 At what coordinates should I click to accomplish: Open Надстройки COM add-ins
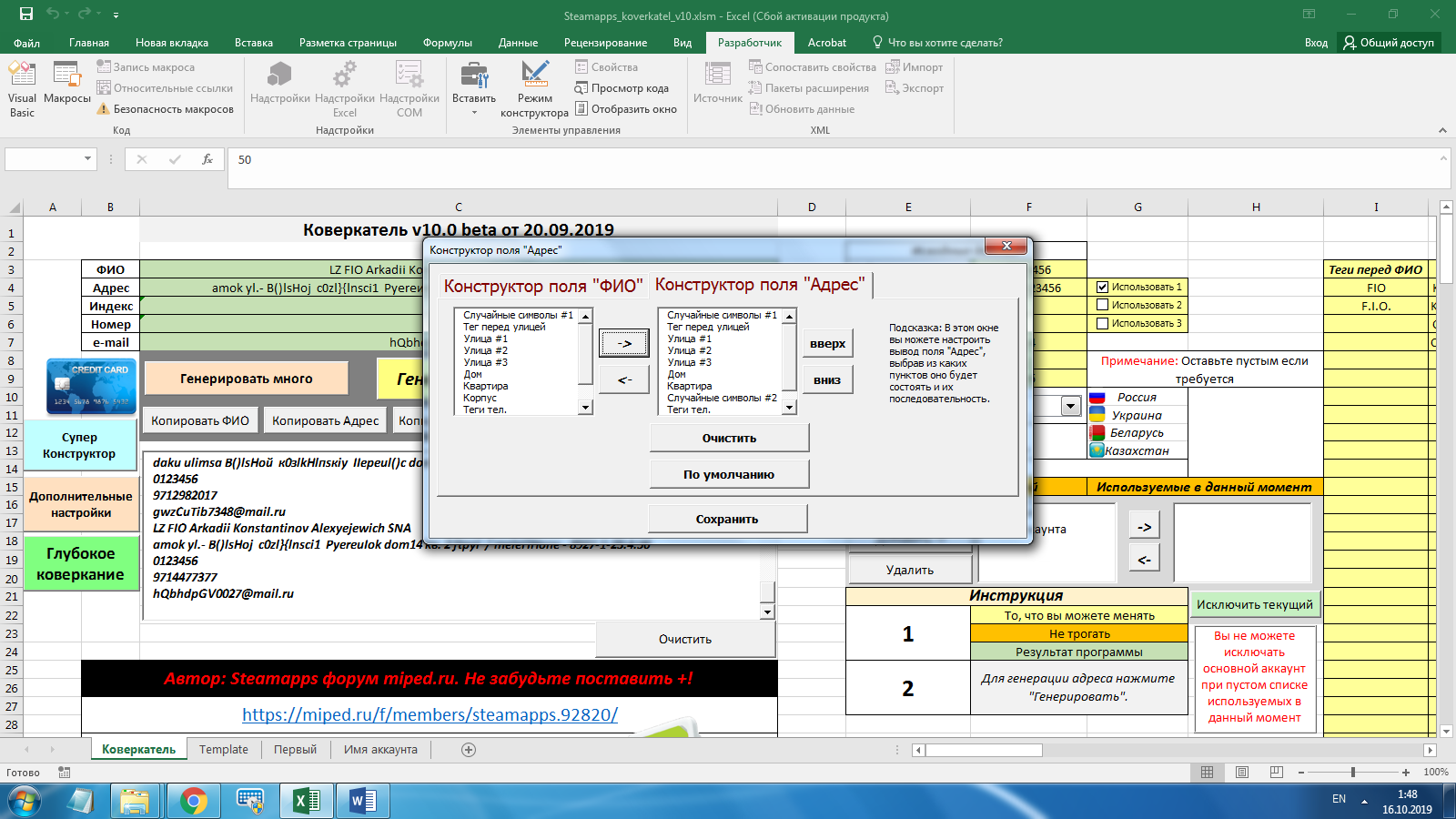tap(409, 89)
